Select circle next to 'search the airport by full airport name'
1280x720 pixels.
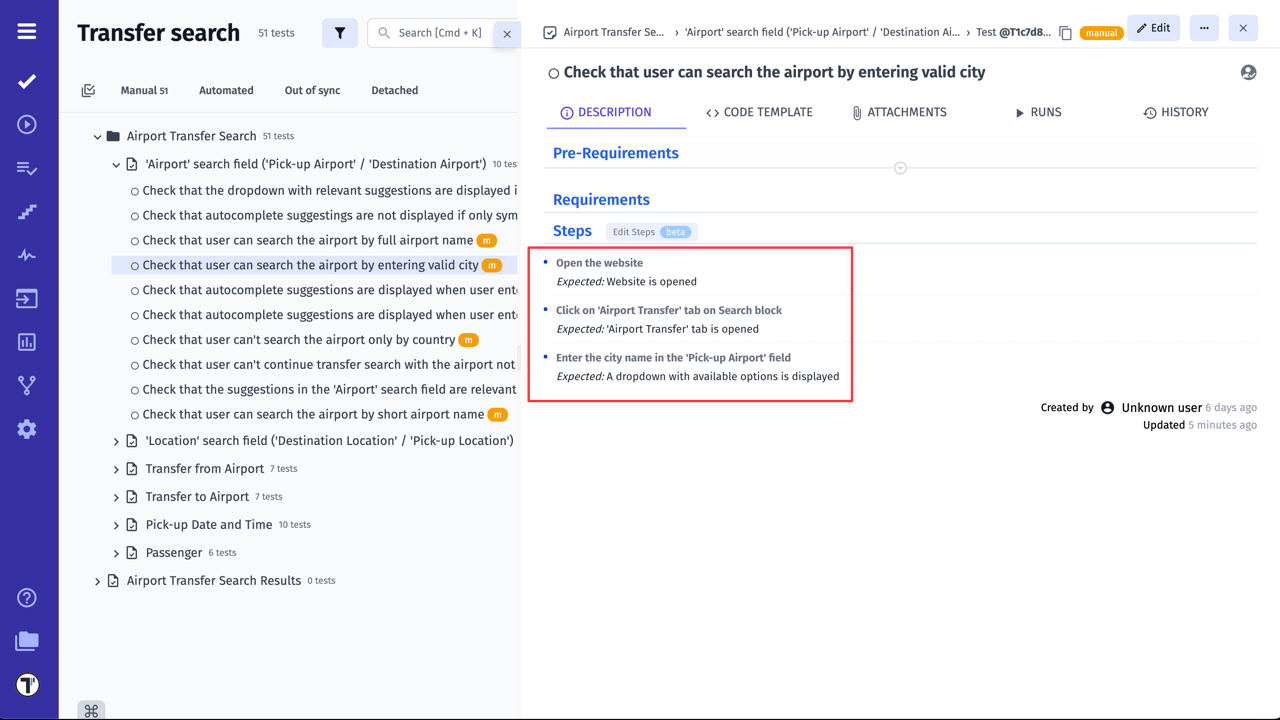click(x=135, y=241)
